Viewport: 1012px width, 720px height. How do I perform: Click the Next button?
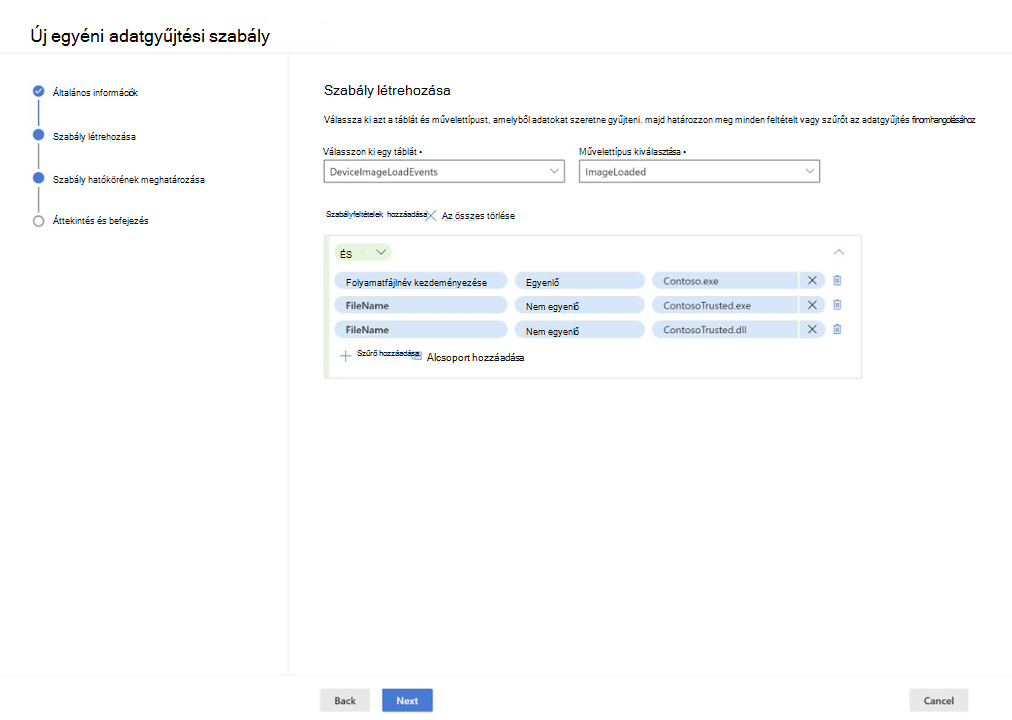[407, 700]
